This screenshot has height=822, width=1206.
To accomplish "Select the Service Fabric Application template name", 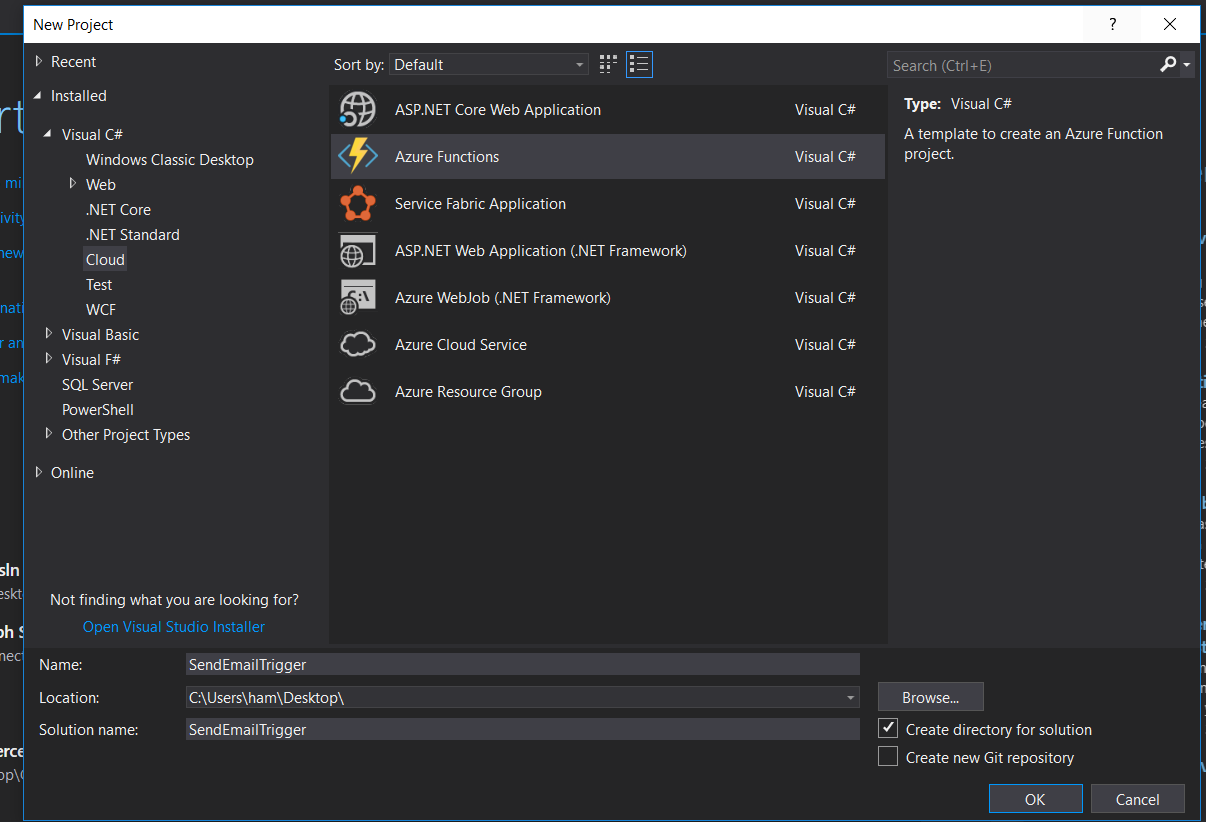I will (480, 204).
